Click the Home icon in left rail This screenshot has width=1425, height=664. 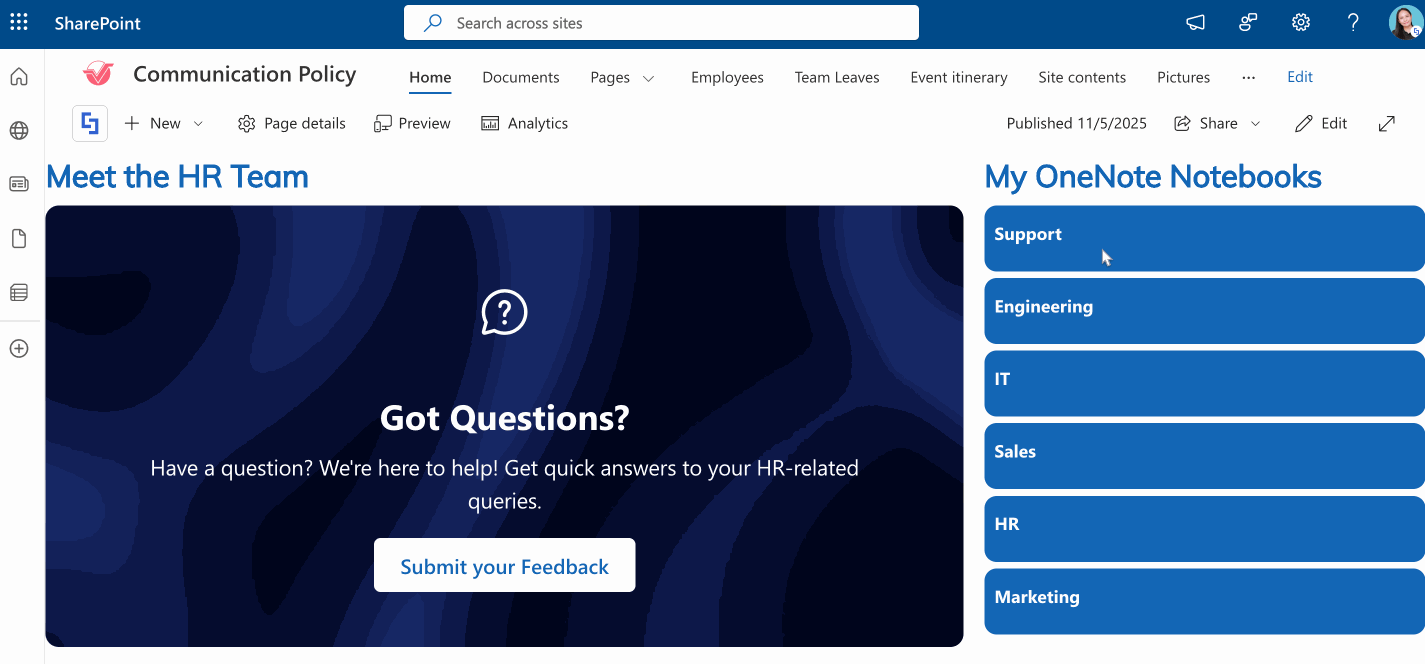(x=19, y=77)
